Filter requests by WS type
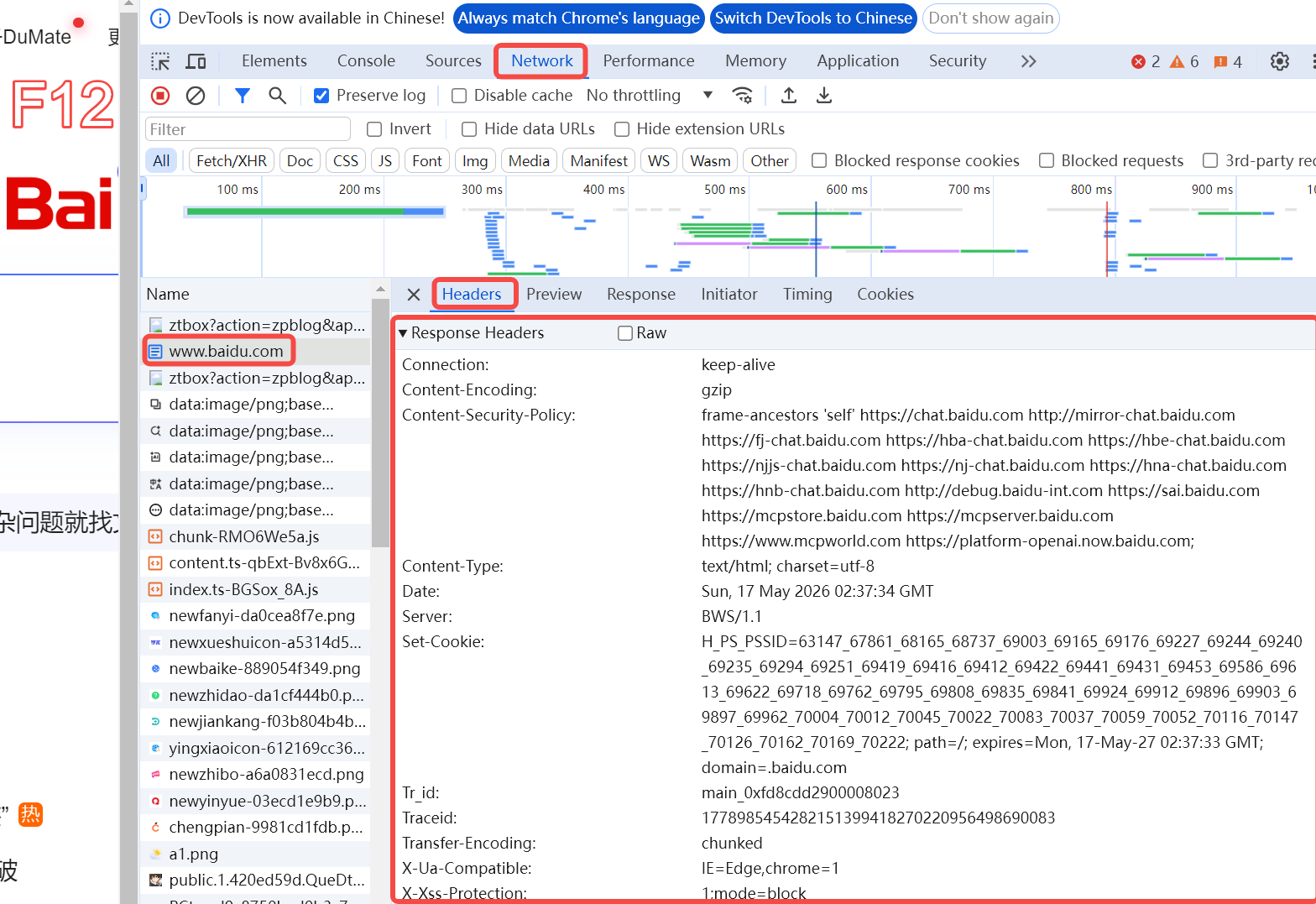This screenshot has height=904, width=1316. click(x=659, y=160)
